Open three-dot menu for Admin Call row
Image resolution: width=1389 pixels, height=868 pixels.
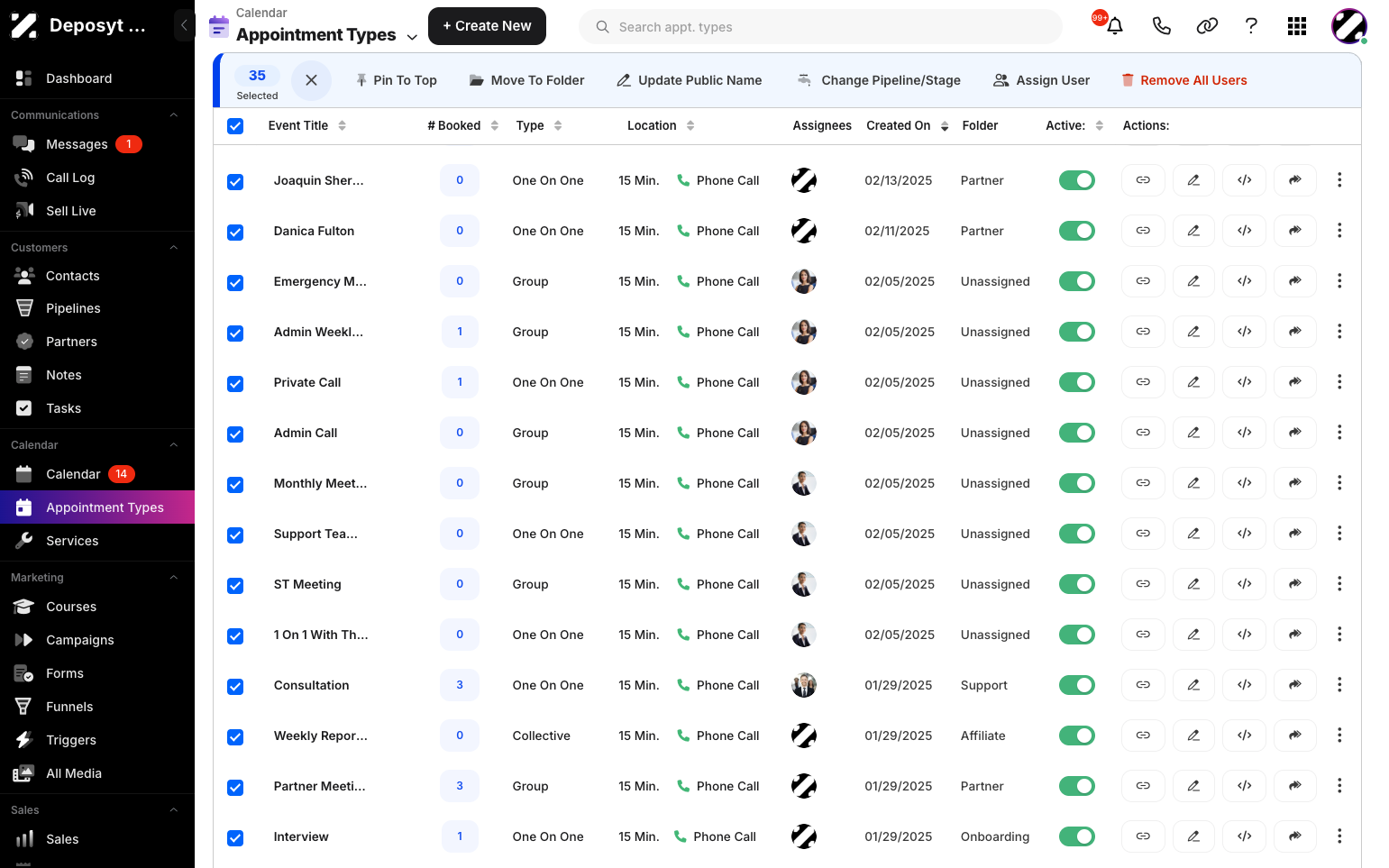tap(1339, 433)
